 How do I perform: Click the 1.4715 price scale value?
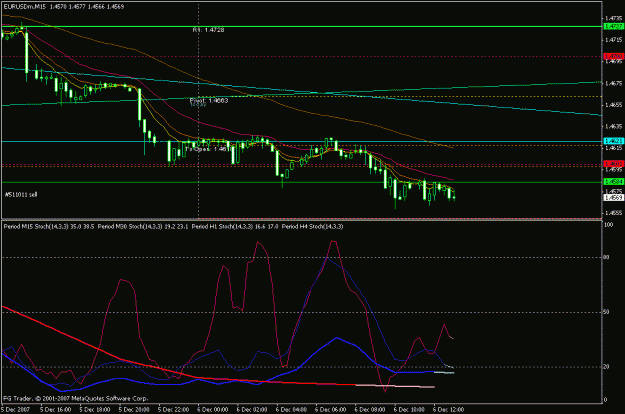tap(613, 40)
